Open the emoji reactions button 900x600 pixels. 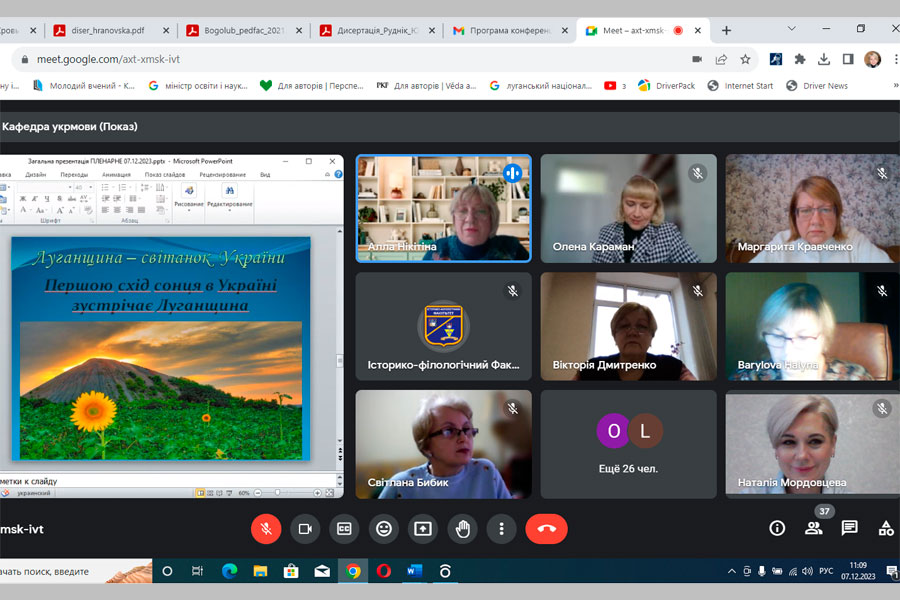(383, 528)
